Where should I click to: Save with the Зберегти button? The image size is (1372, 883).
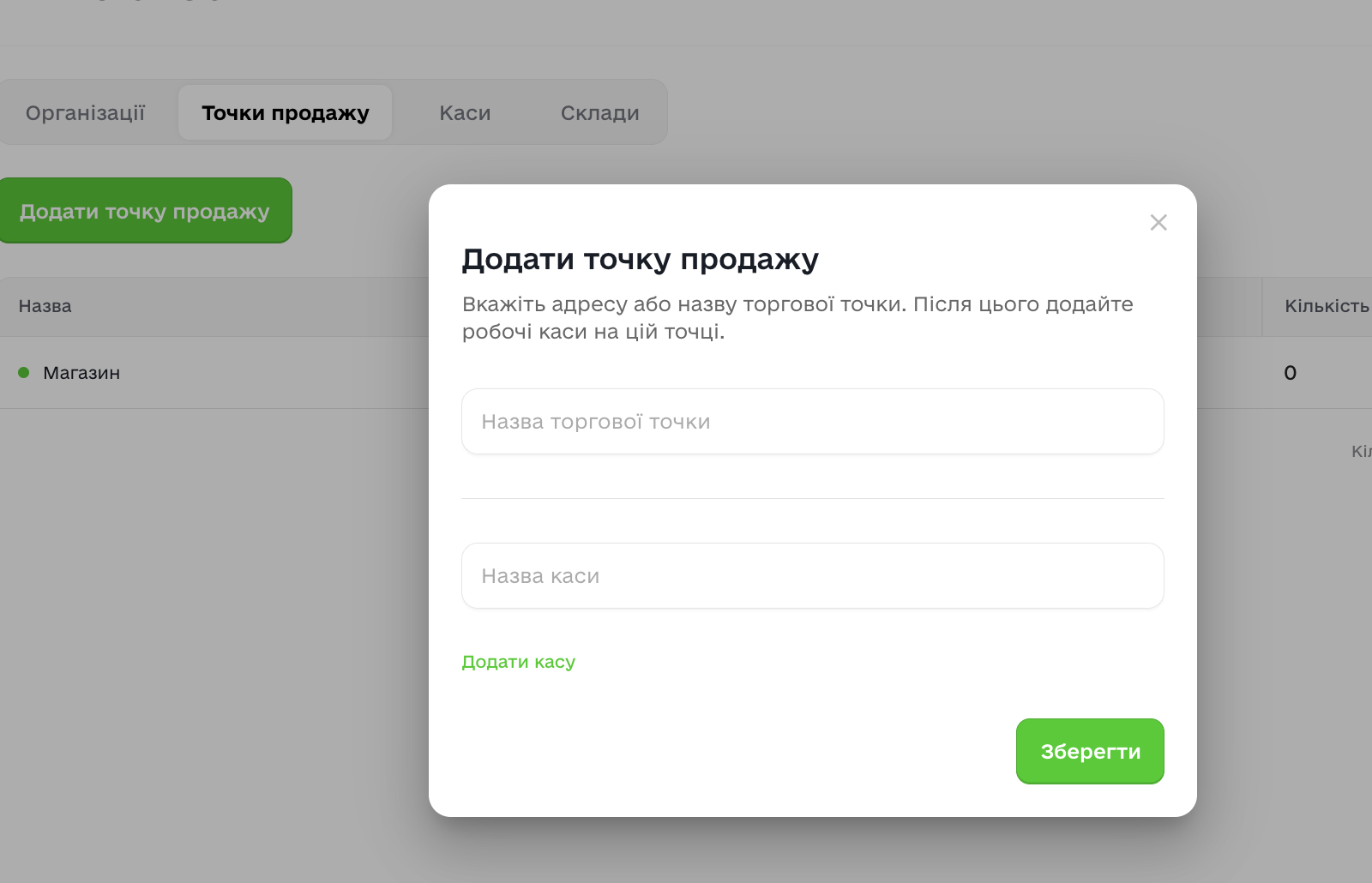(x=1089, y=751)
